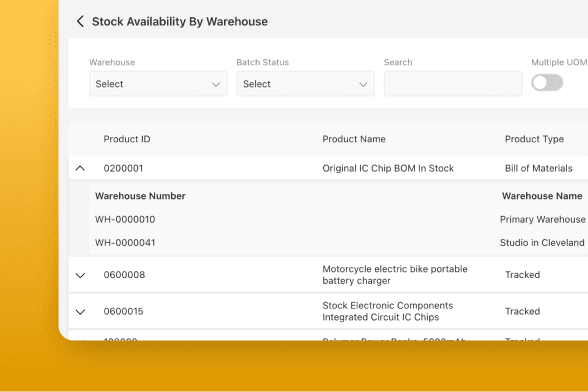Sort by the Product ID column header
The width and height of the screenshot is (588, 392).
[x=127, y=139]
